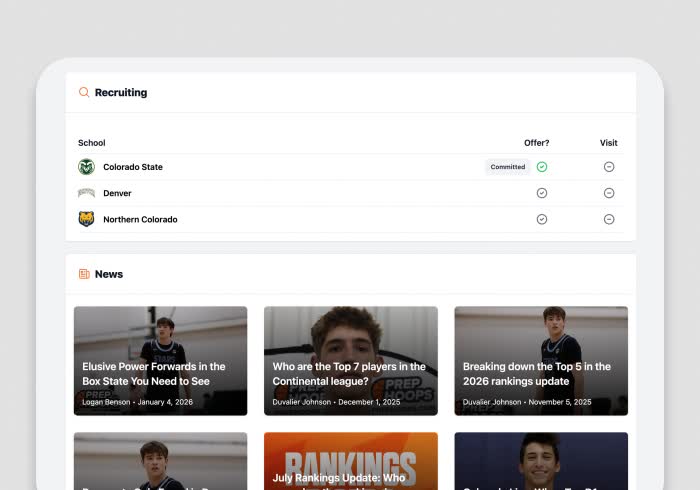Open the July Rankings Update article card
Viewport: 700px width, 490px height.
pyautogui.click(x=350, y=461)
